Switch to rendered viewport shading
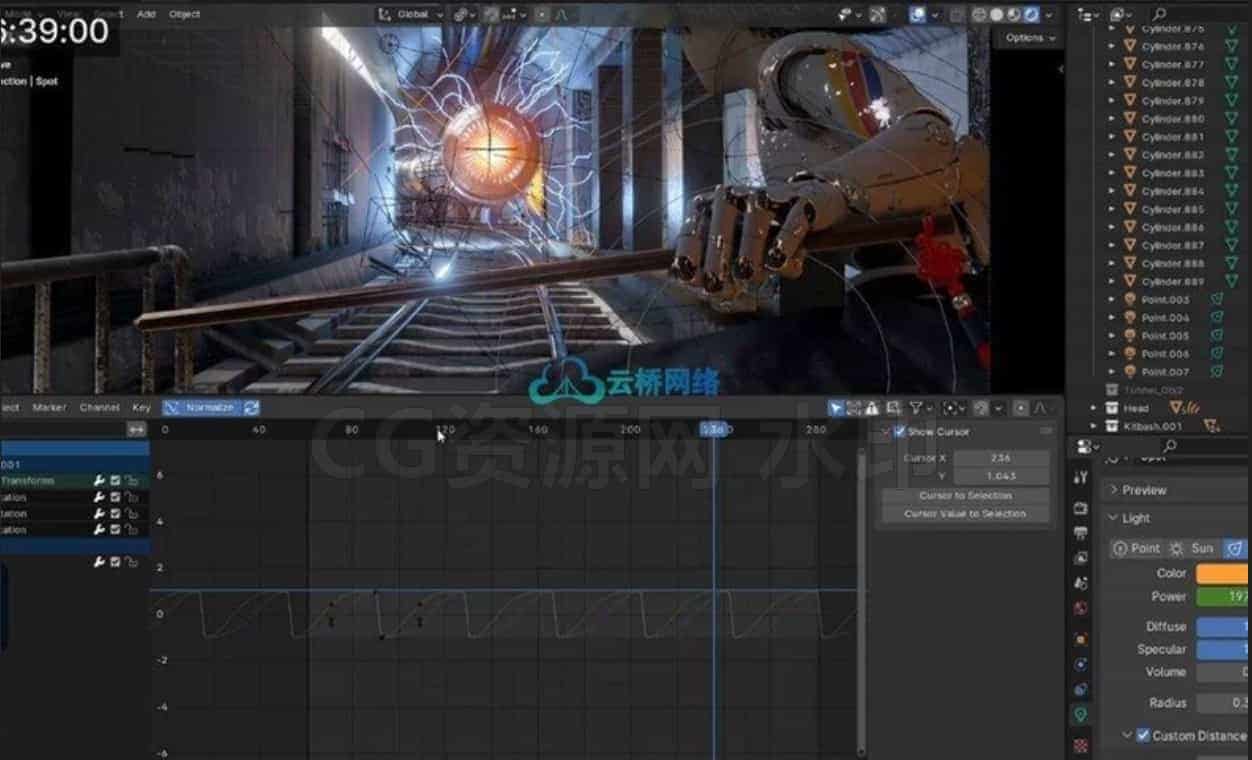The height and width of the screenshot is (760, 1252). click(x=1030, y=14)
